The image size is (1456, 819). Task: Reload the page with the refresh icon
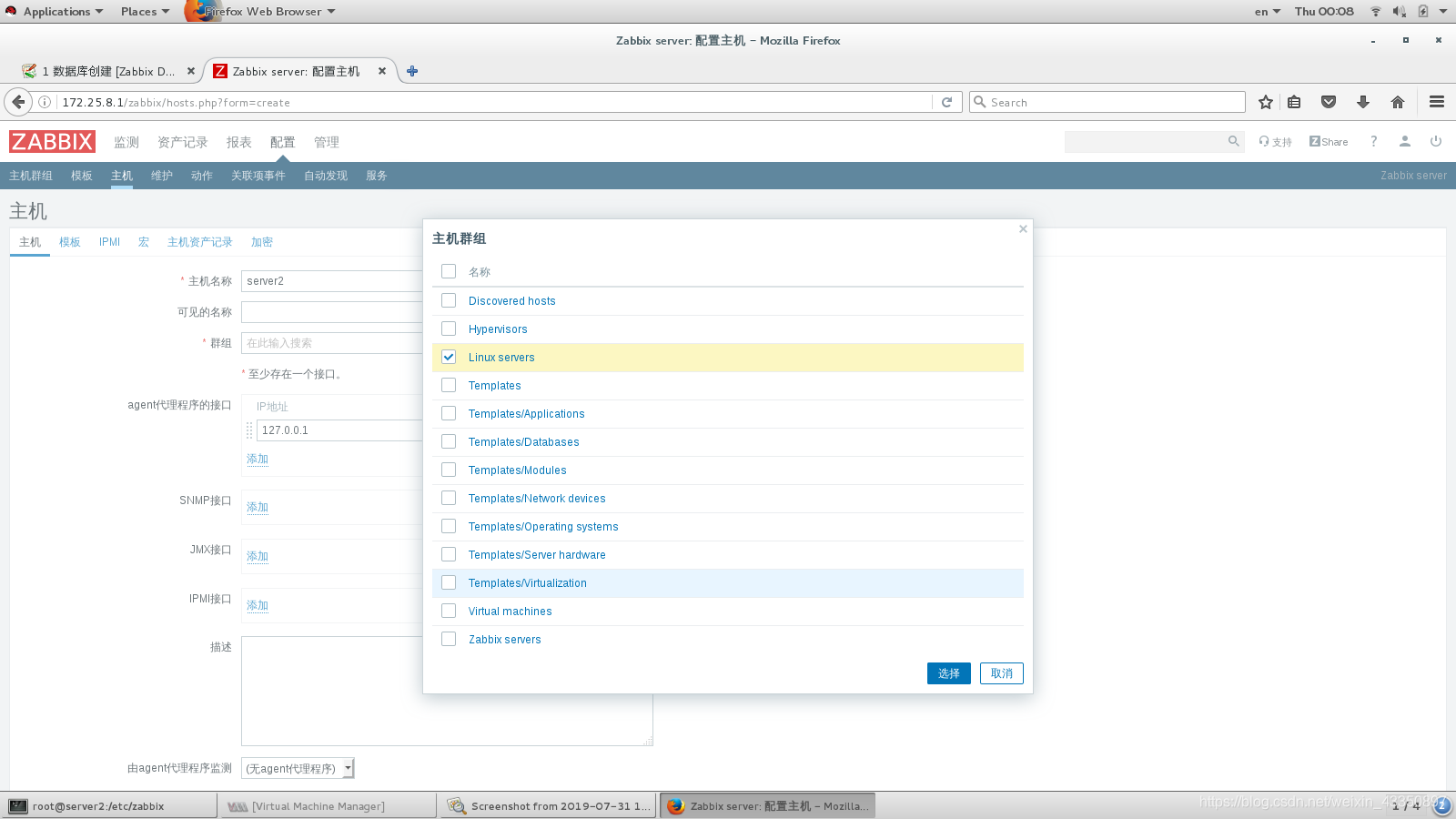pos(946,102)
